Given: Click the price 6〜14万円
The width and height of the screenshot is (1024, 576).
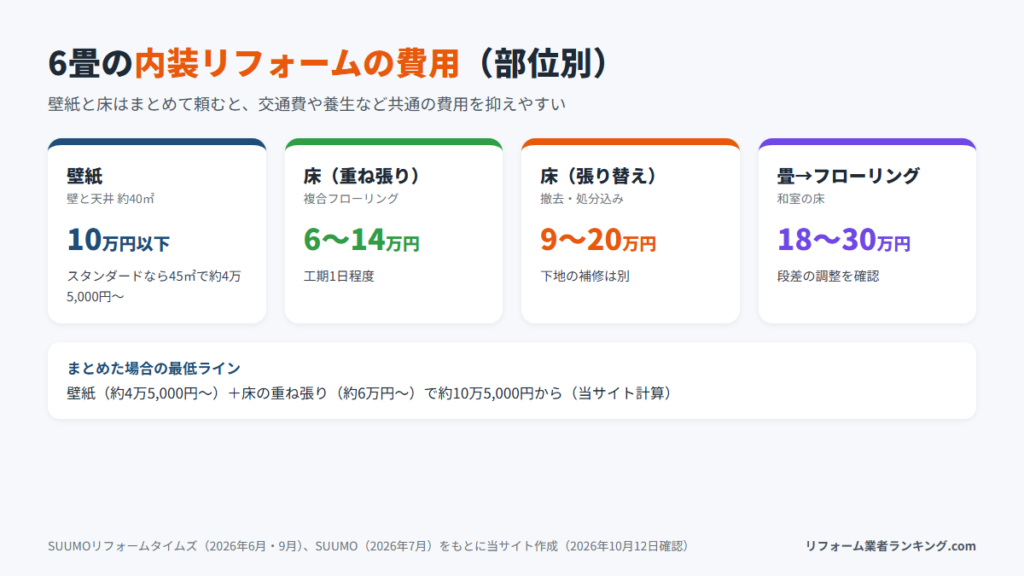Looking at the screenshot, I should (x=361, y=240).
